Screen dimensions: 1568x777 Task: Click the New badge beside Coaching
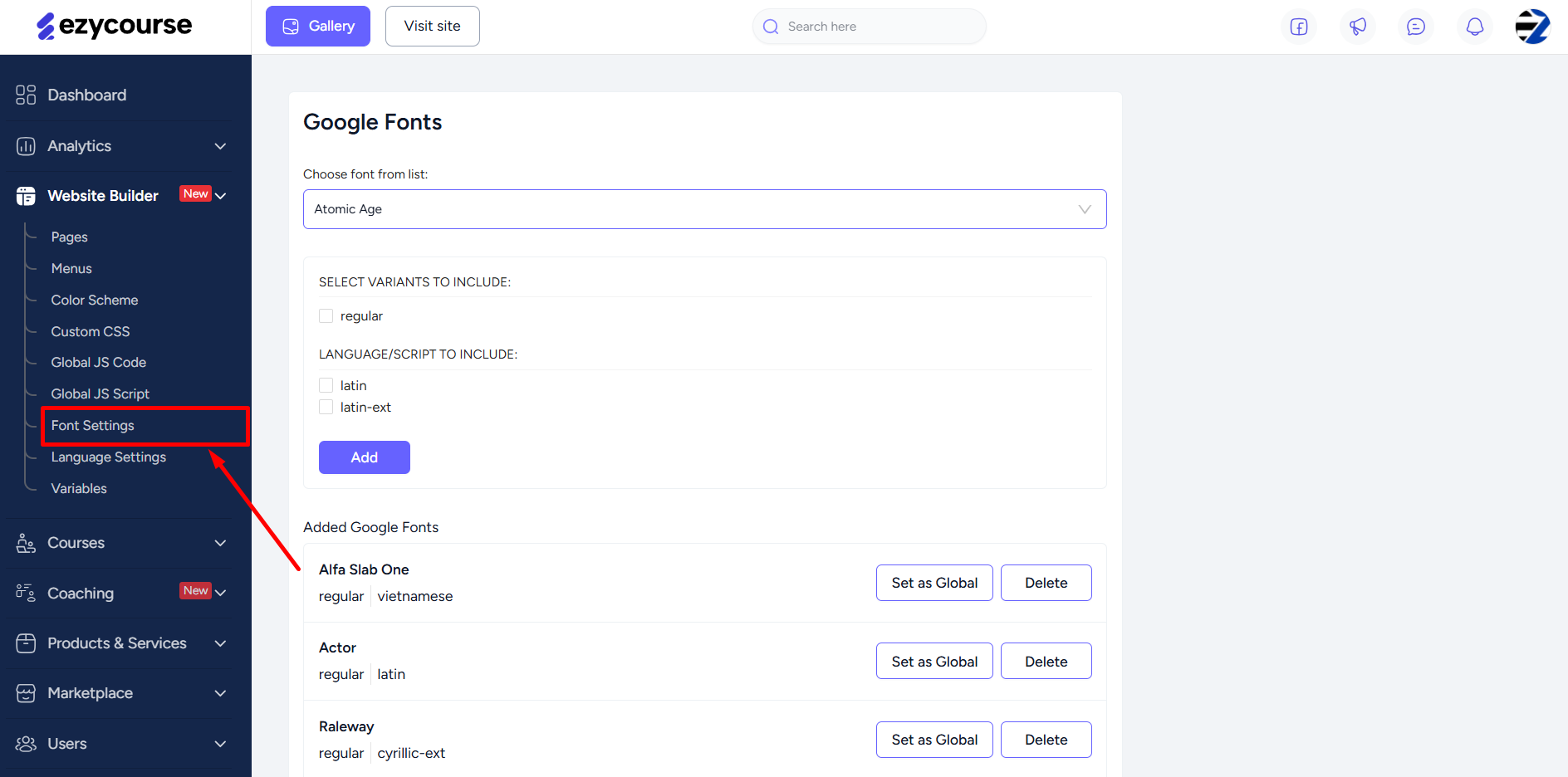pyautogui.click(x=196, y=591)
